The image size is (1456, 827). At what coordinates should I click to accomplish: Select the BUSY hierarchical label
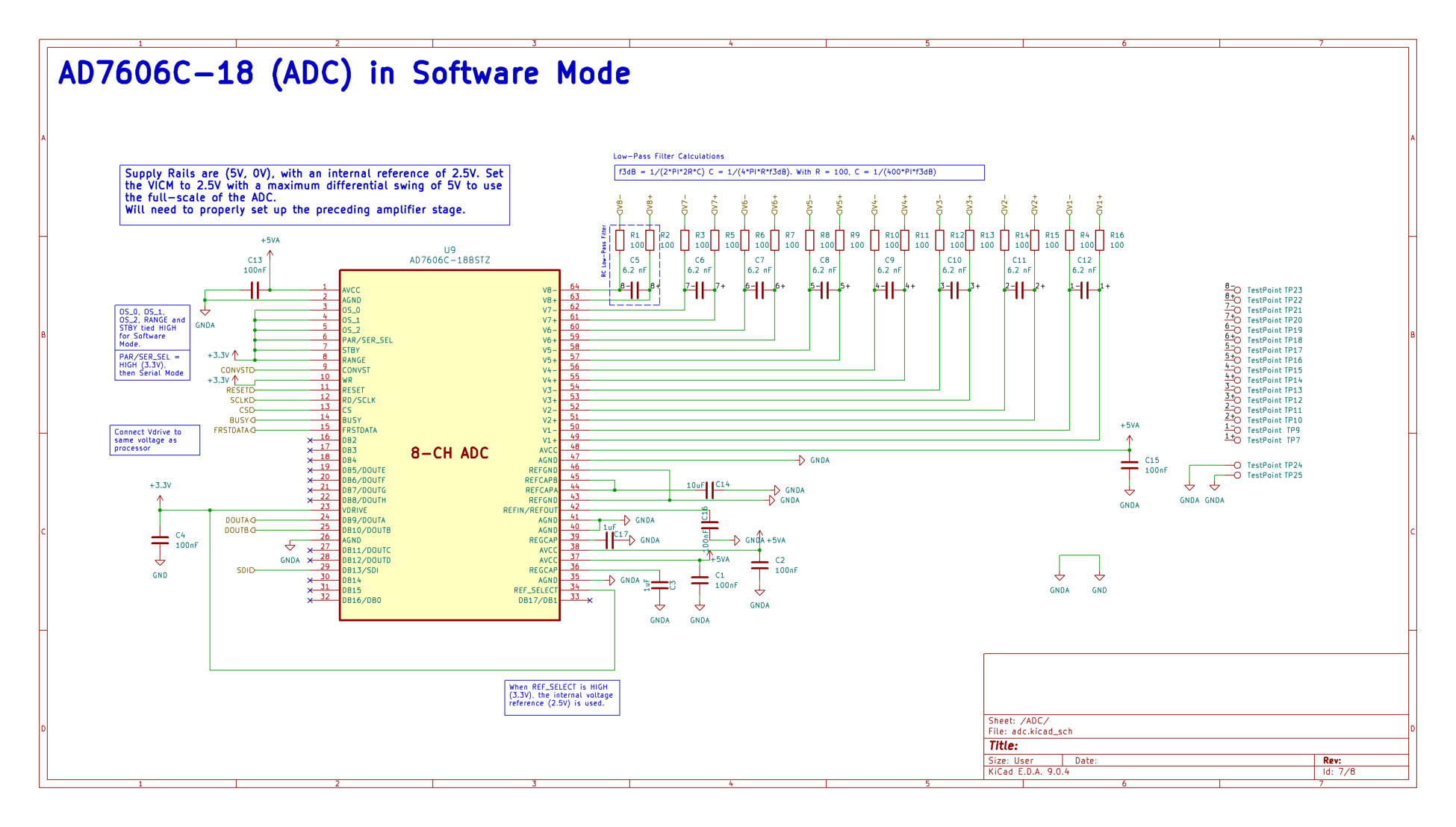click(242, 420)
